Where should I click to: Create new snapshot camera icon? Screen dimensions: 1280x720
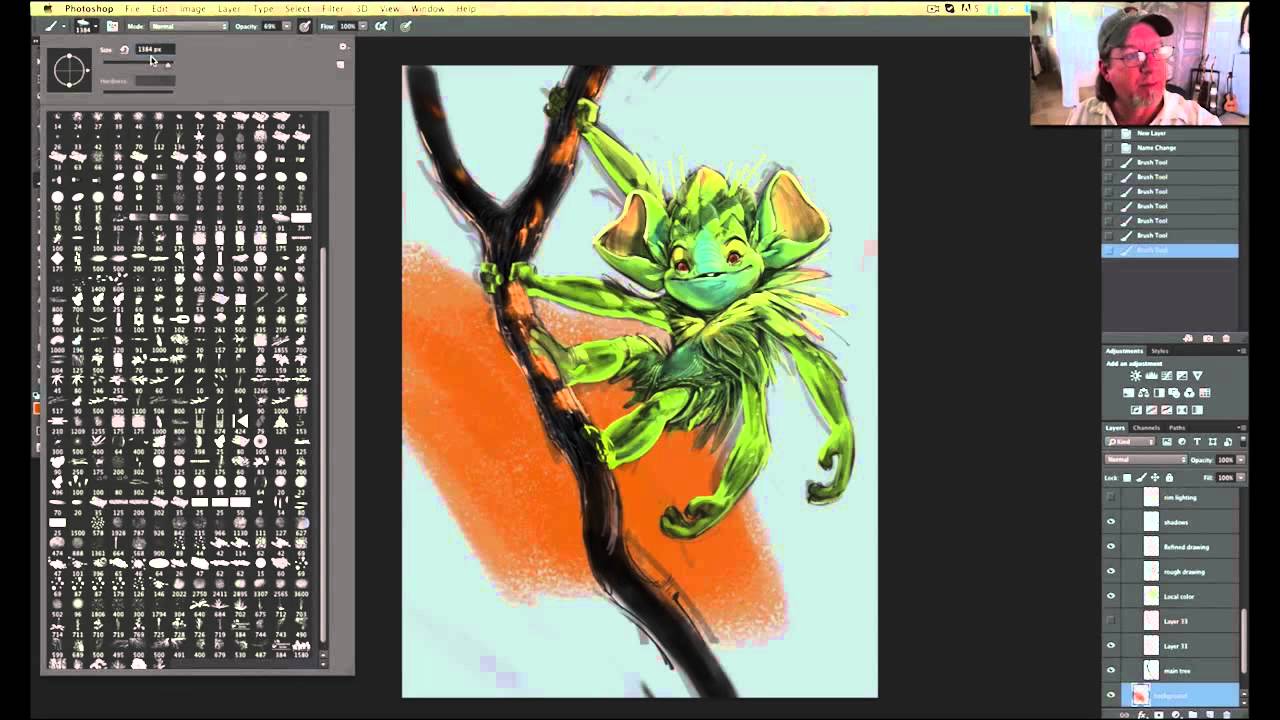1207,338
